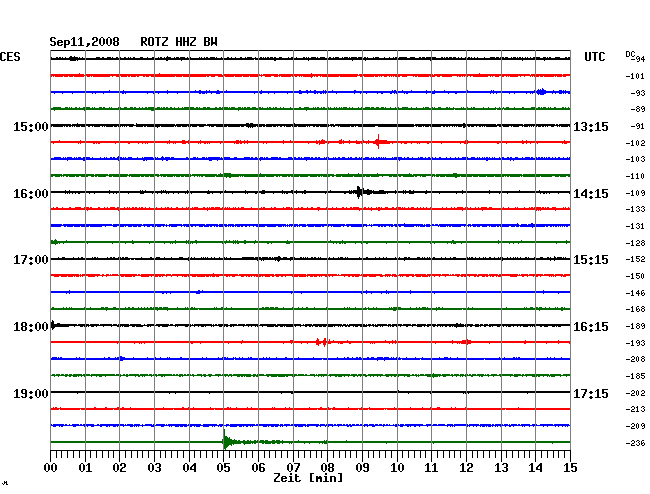650x494 pixels.
Task: Click the DC offset value -109
Action: [x=635, y=193]
